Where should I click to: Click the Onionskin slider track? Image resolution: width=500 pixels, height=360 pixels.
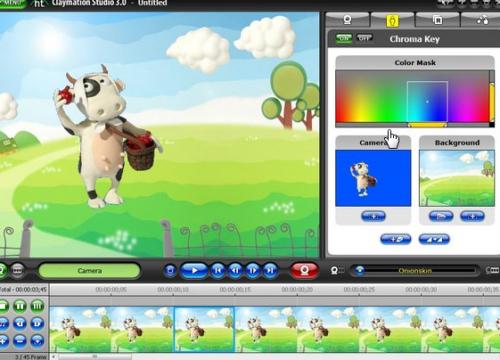[x=415, y=271]
